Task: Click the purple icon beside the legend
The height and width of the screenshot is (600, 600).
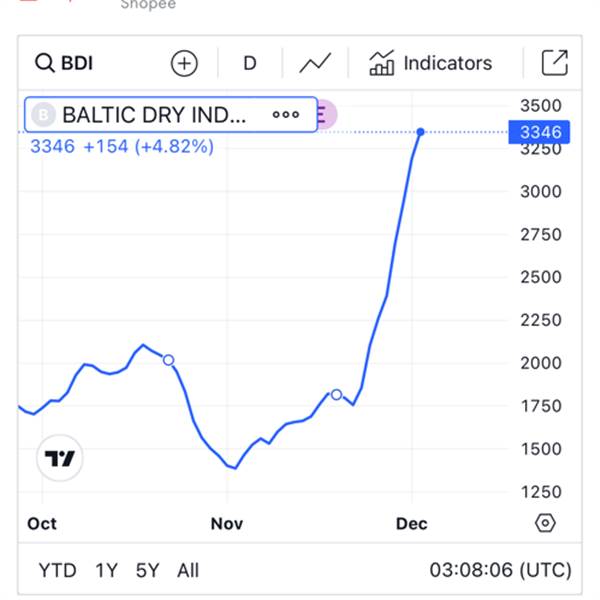Action: 326,115
